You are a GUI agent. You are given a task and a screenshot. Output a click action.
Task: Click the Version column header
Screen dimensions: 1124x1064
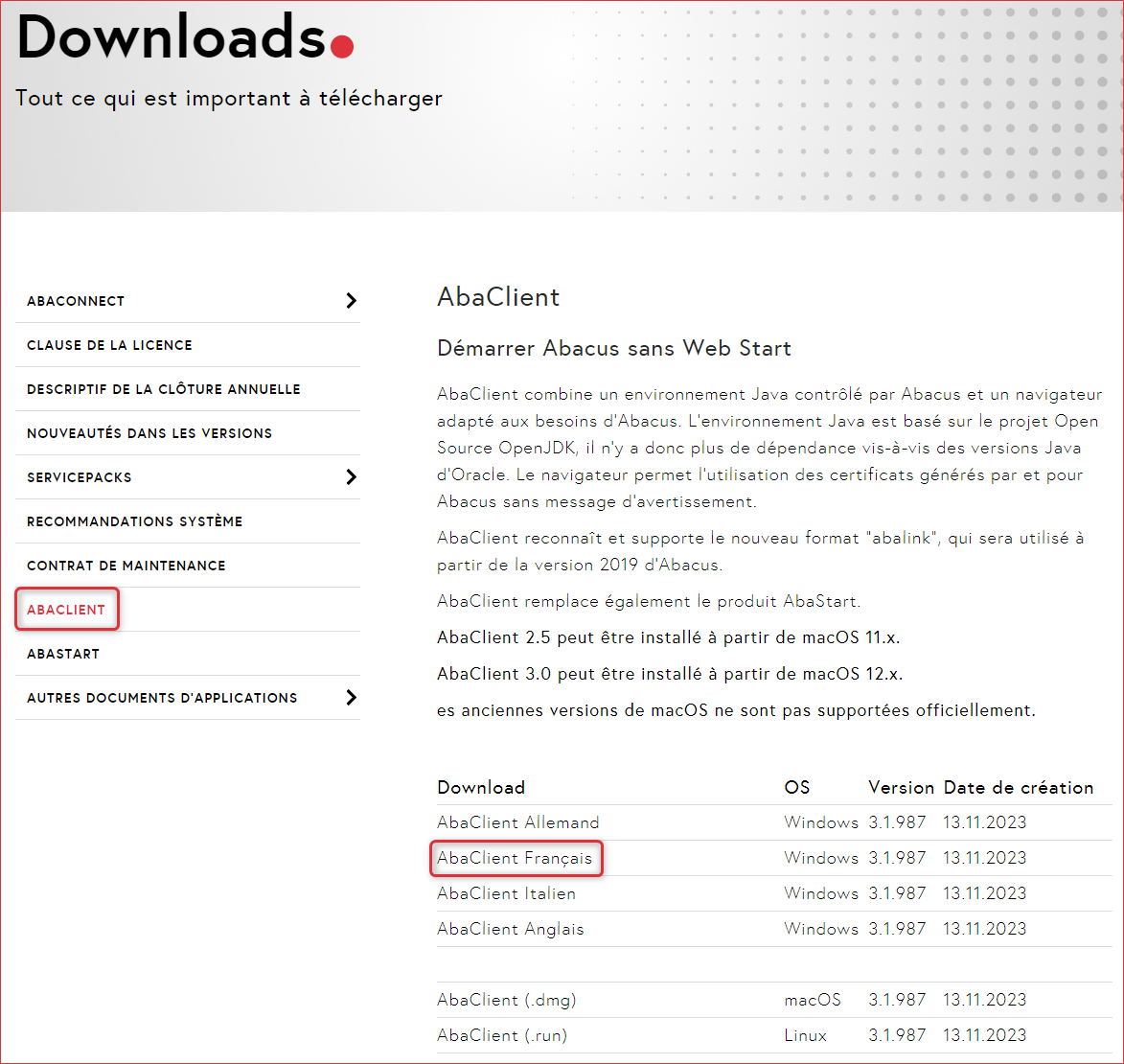[x=901, y=787]
